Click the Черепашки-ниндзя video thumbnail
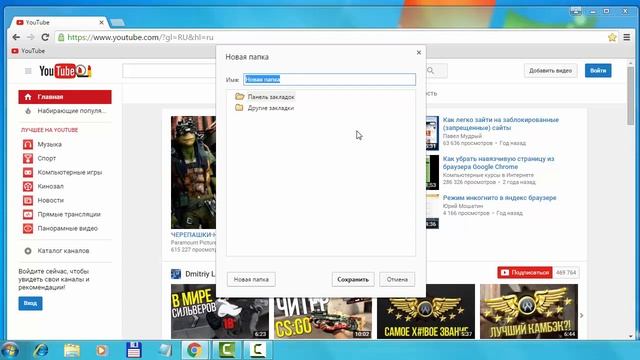640x360 pixels. pyautogui.click(x=193, y=172)
